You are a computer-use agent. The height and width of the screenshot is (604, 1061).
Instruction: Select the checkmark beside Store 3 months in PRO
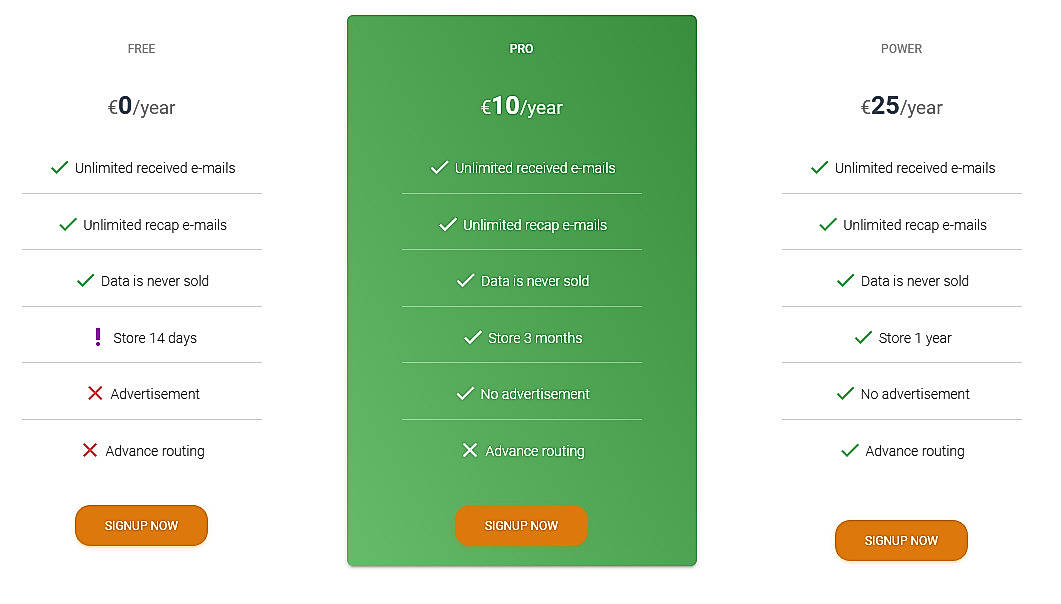click(x=473, y=337)
